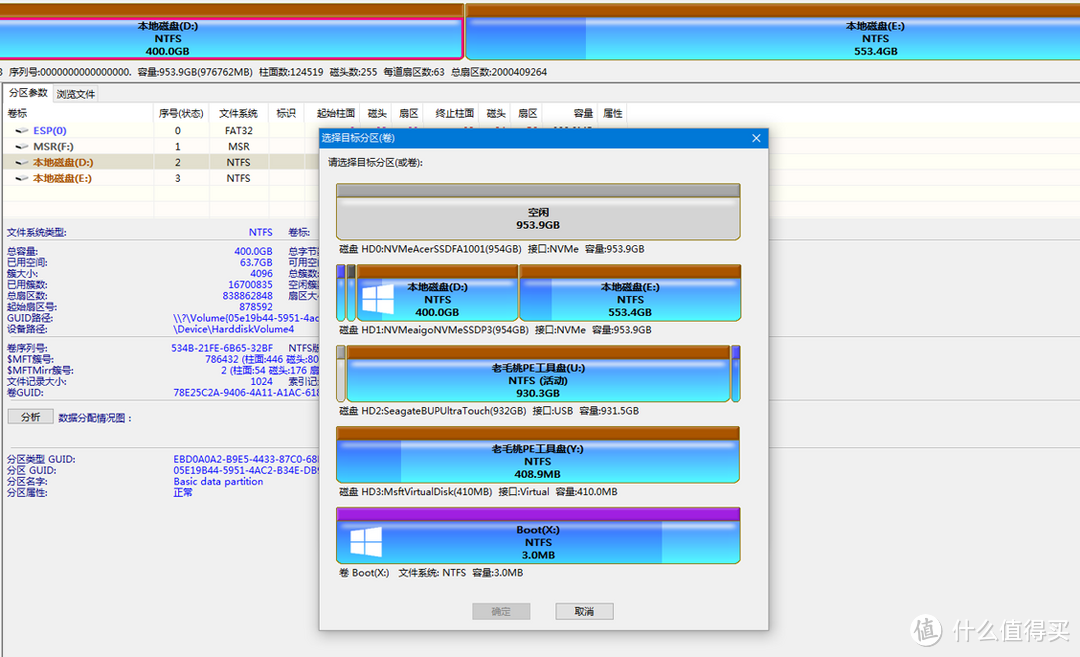Click the 分析 button
Screen dimensions: 1080x657
[30, 417]
